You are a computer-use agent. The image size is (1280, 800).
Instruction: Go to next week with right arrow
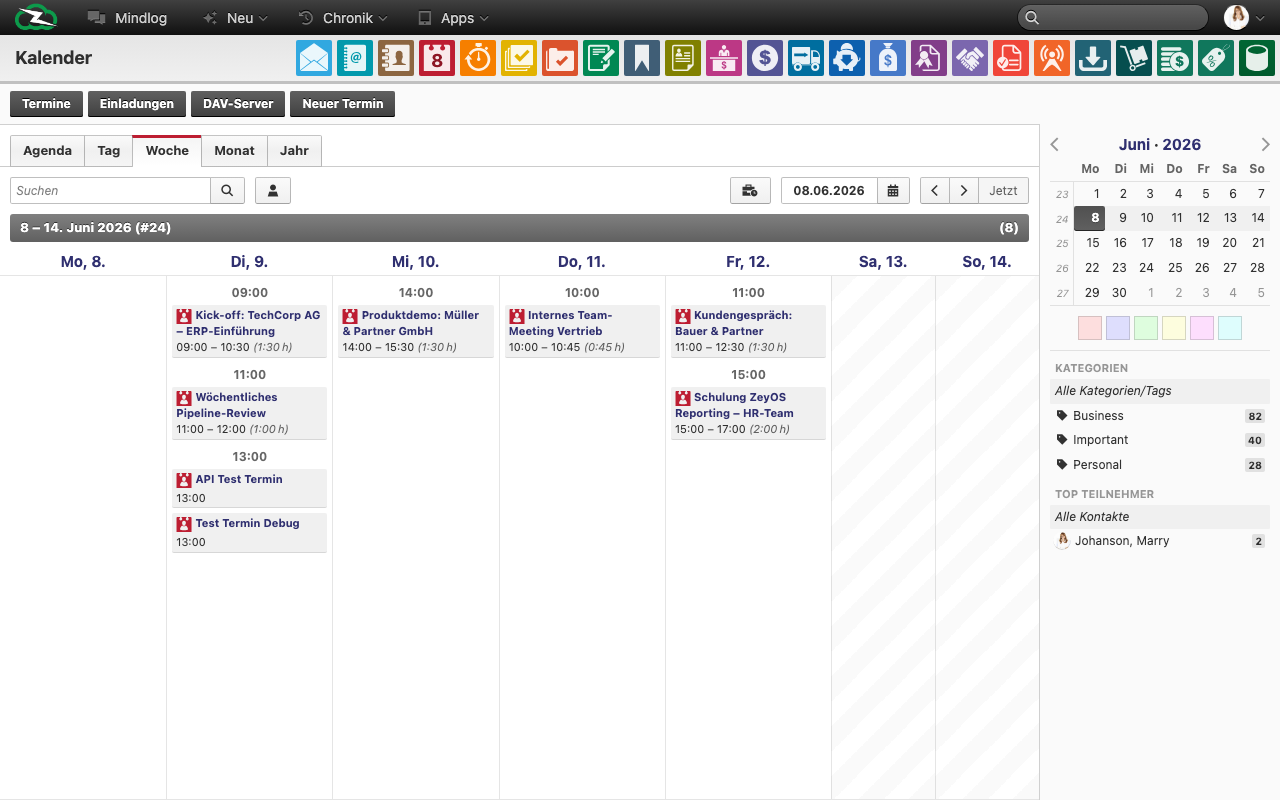tap(963, 190)
